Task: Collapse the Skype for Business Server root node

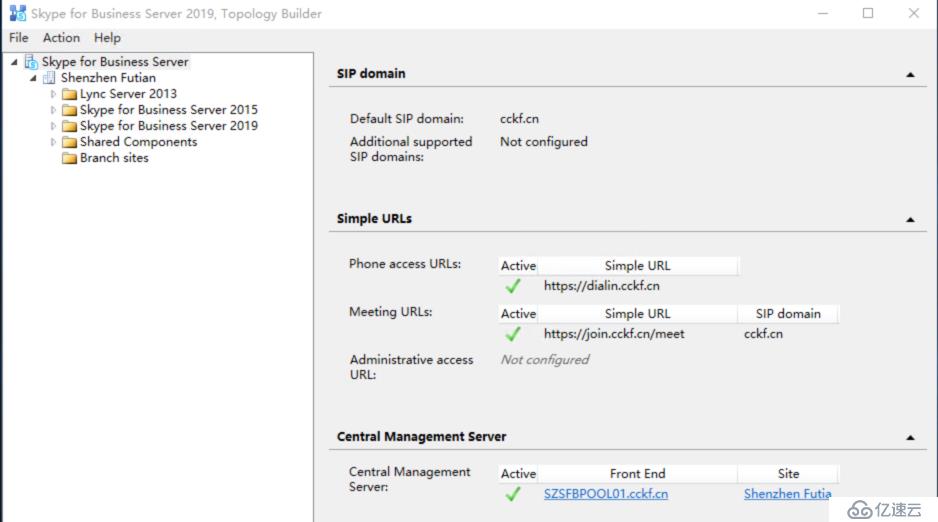Action: coord(14,62)
